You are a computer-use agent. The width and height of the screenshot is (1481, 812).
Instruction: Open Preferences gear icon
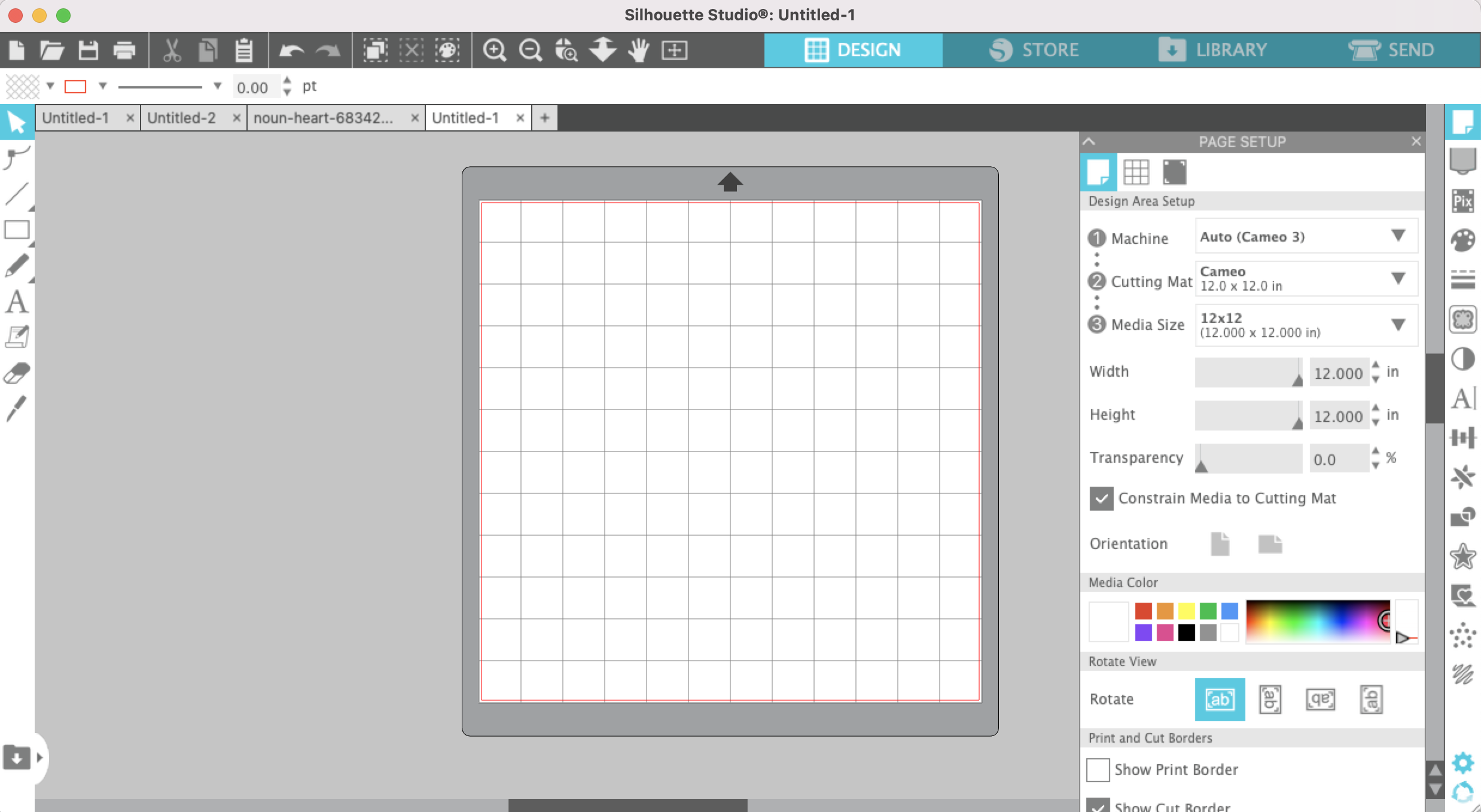pyautogui.click(x=1462, y=763)
